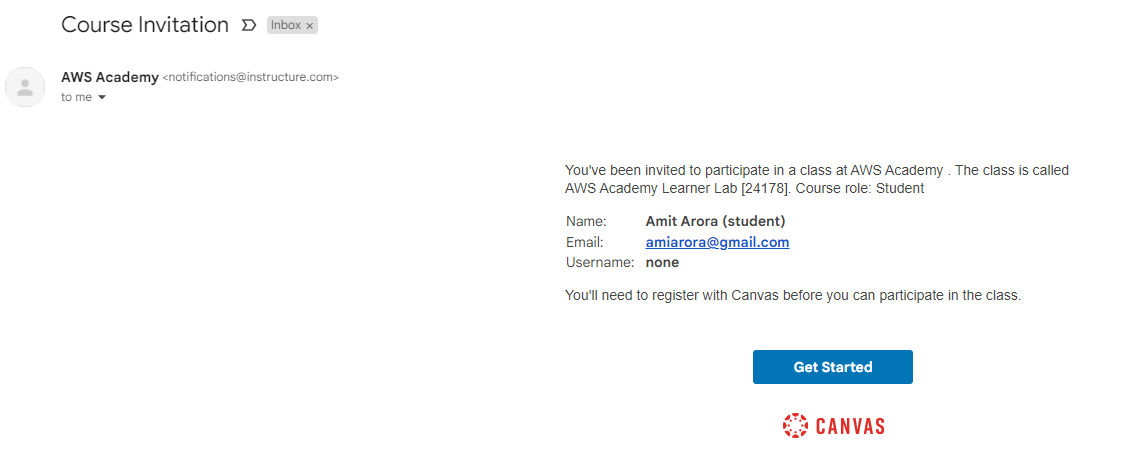Click the name Amit Arora (student)

pos(715,221)
